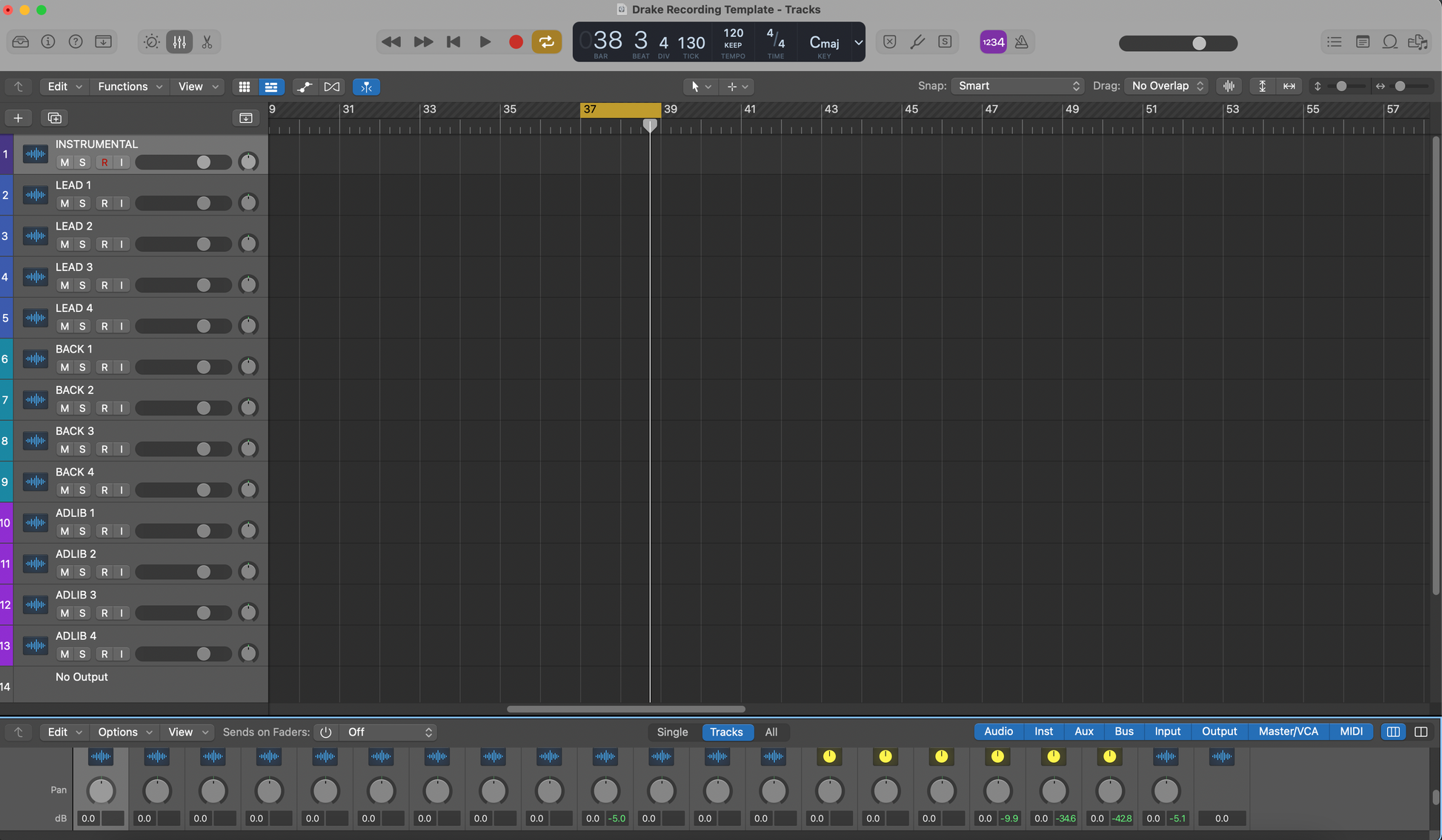1442x840 pixels.
Task: Click the Record button in the transport
Action: 516,42
